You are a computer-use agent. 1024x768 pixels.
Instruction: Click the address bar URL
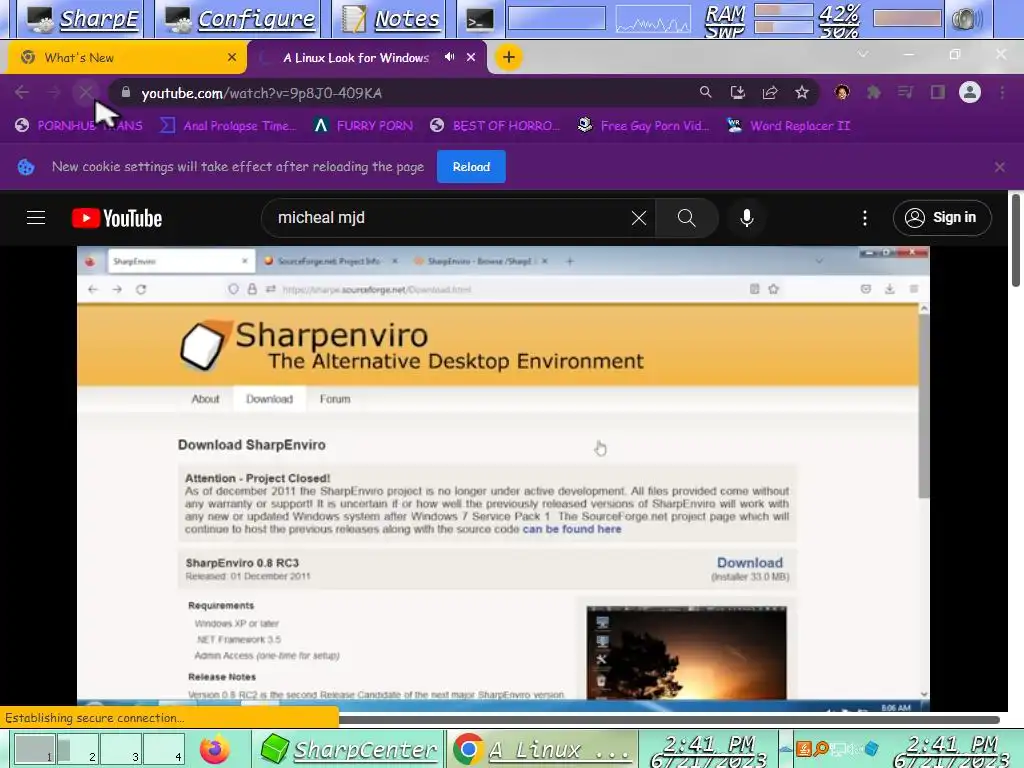click(x=261, y=93)
